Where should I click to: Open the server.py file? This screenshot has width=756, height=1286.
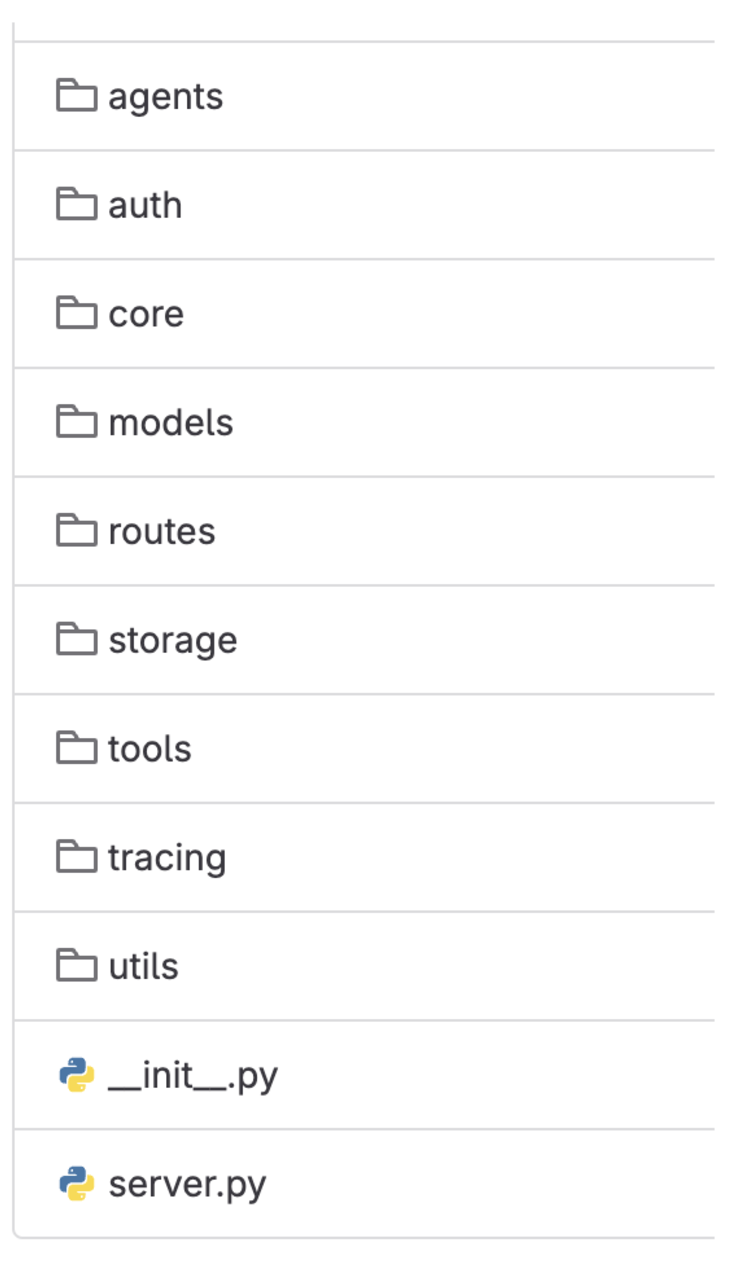pyautogui.click(x=187, y=1185)
